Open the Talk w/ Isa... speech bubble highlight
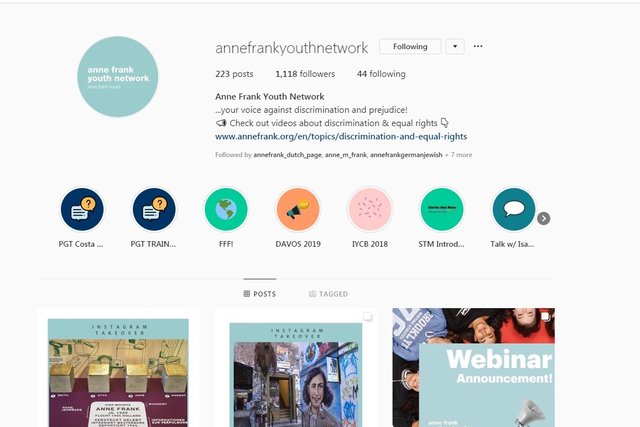640x427 pixels. point(513,209)
